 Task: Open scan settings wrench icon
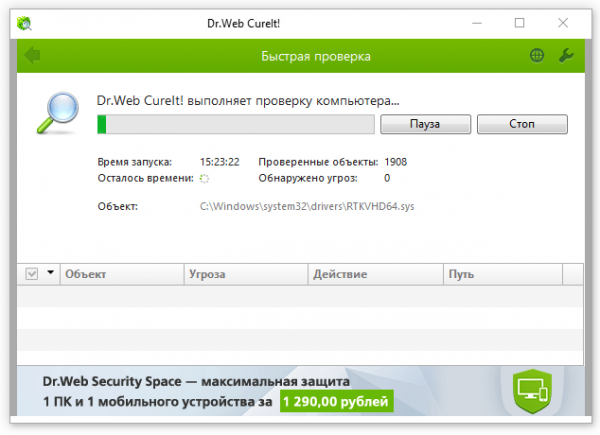pyautogui.click(x=566, y=55)
